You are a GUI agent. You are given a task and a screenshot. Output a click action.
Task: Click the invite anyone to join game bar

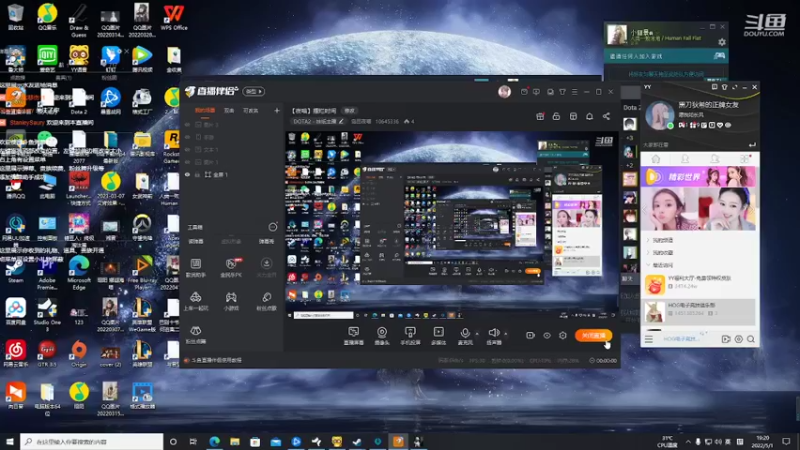(x=666, y=56)
